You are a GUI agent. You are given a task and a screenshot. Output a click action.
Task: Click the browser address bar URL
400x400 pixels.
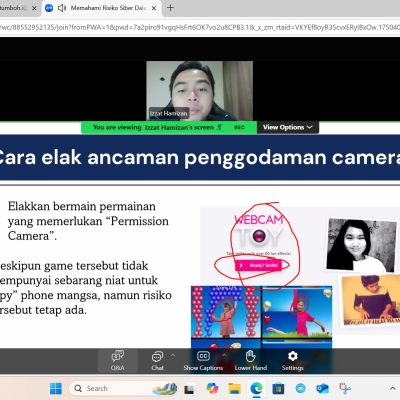pyautogui.click(x=200, y=28)
